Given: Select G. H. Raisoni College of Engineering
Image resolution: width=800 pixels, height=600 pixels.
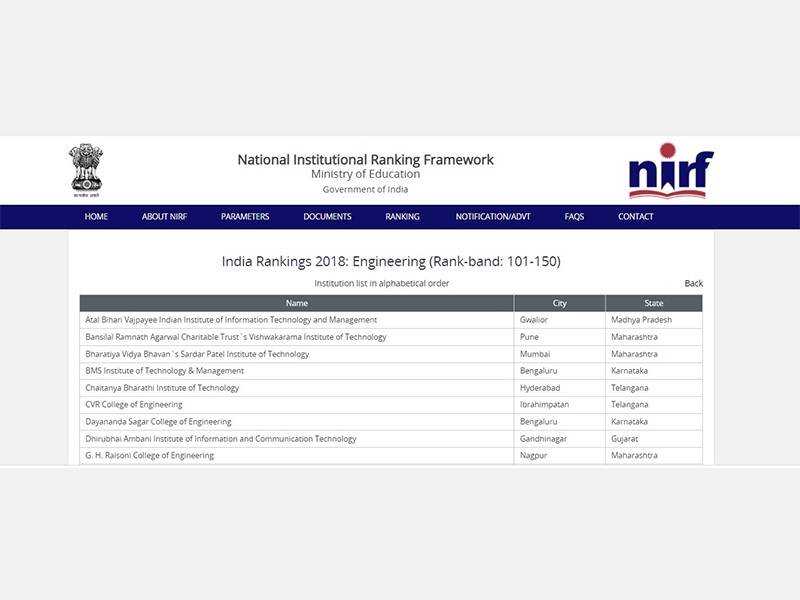Looking at the screenshot, I should tap(149, 456).
